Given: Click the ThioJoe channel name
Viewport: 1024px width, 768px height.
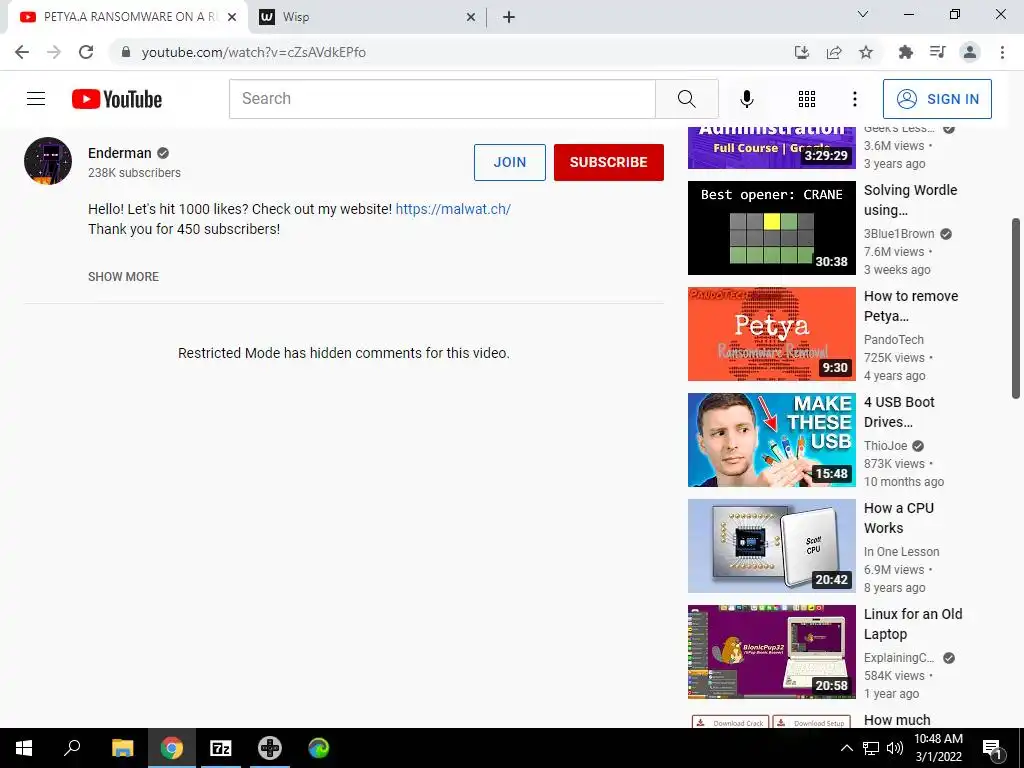Looking at the screenshot, I should 886,445.
